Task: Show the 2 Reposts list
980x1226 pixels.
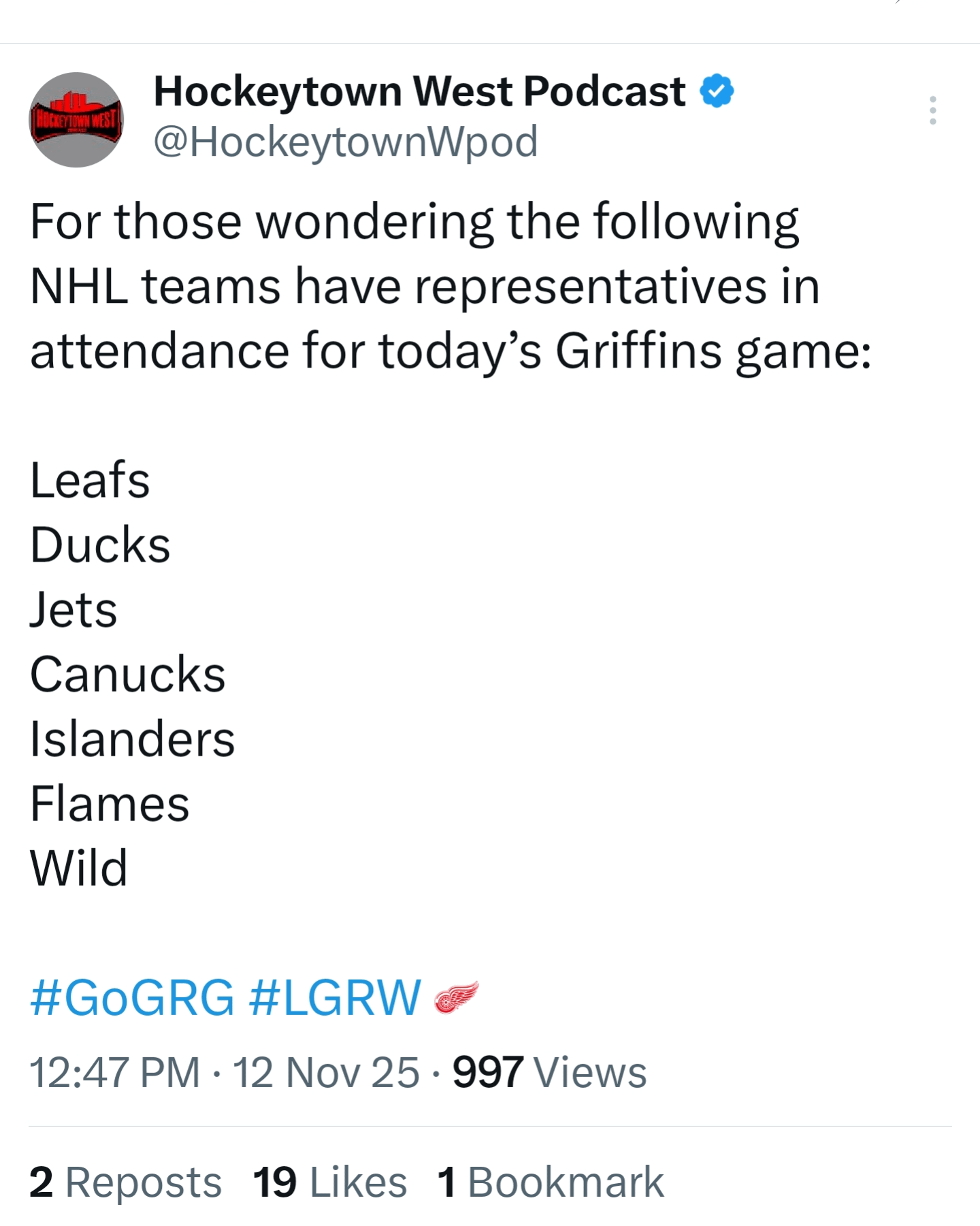Action: click(x=125, y=1182)
